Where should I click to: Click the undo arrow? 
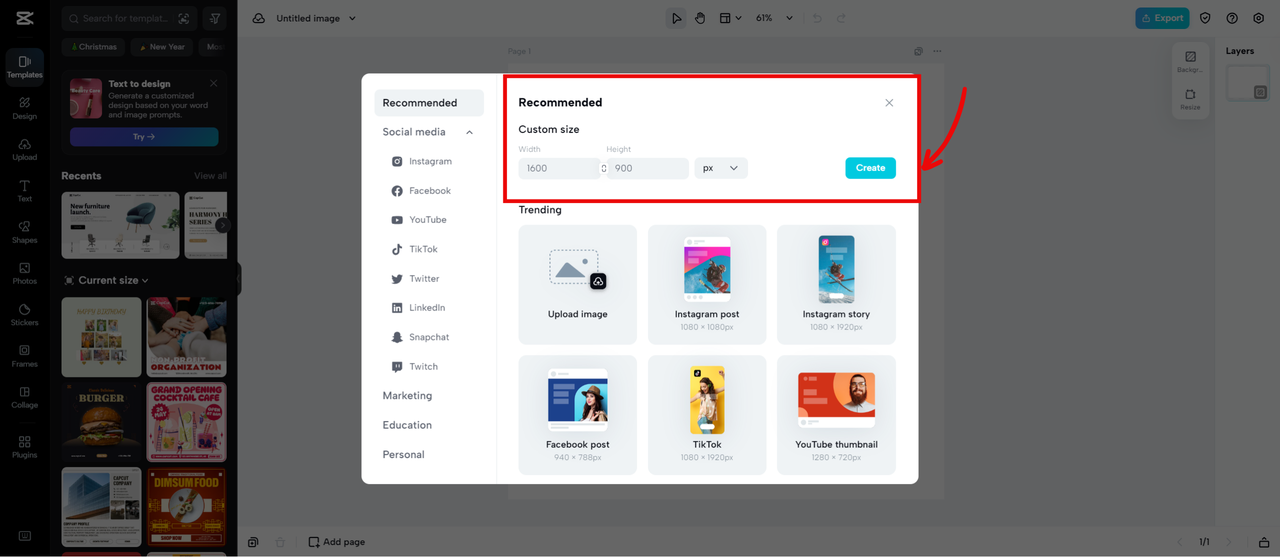pos(817,18)
